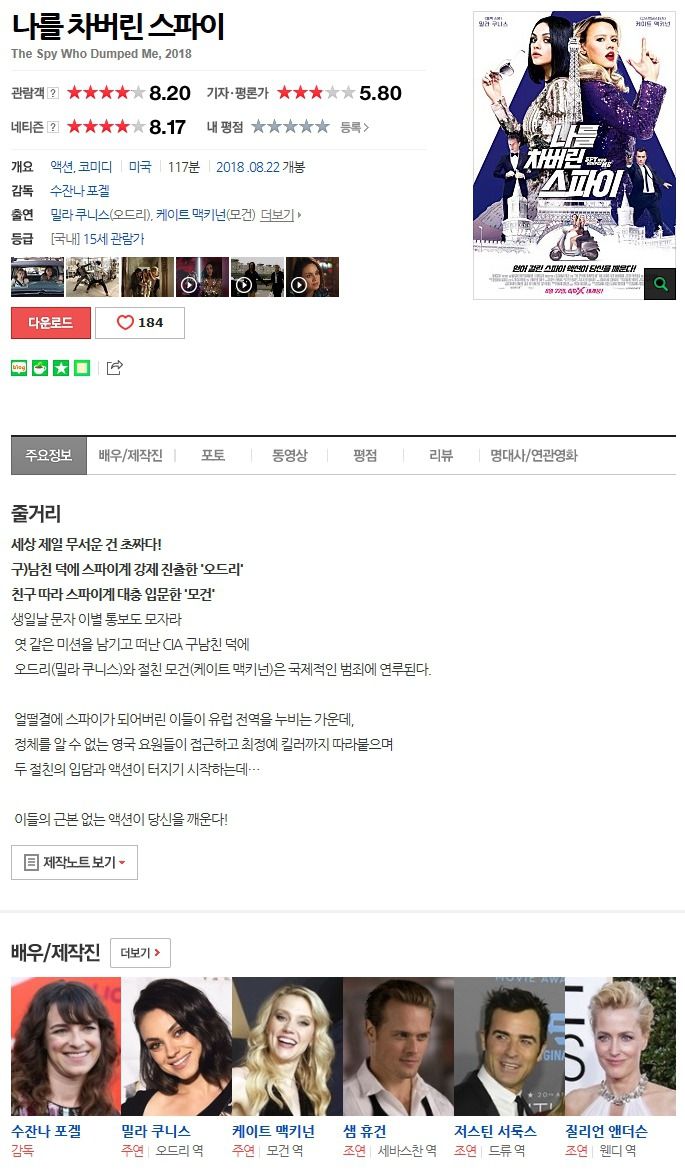The height and width of the screenshot is (1170, 685).
Task: Open 밀라 쿠니스 actor photo
Action: tap(176, 1046)
